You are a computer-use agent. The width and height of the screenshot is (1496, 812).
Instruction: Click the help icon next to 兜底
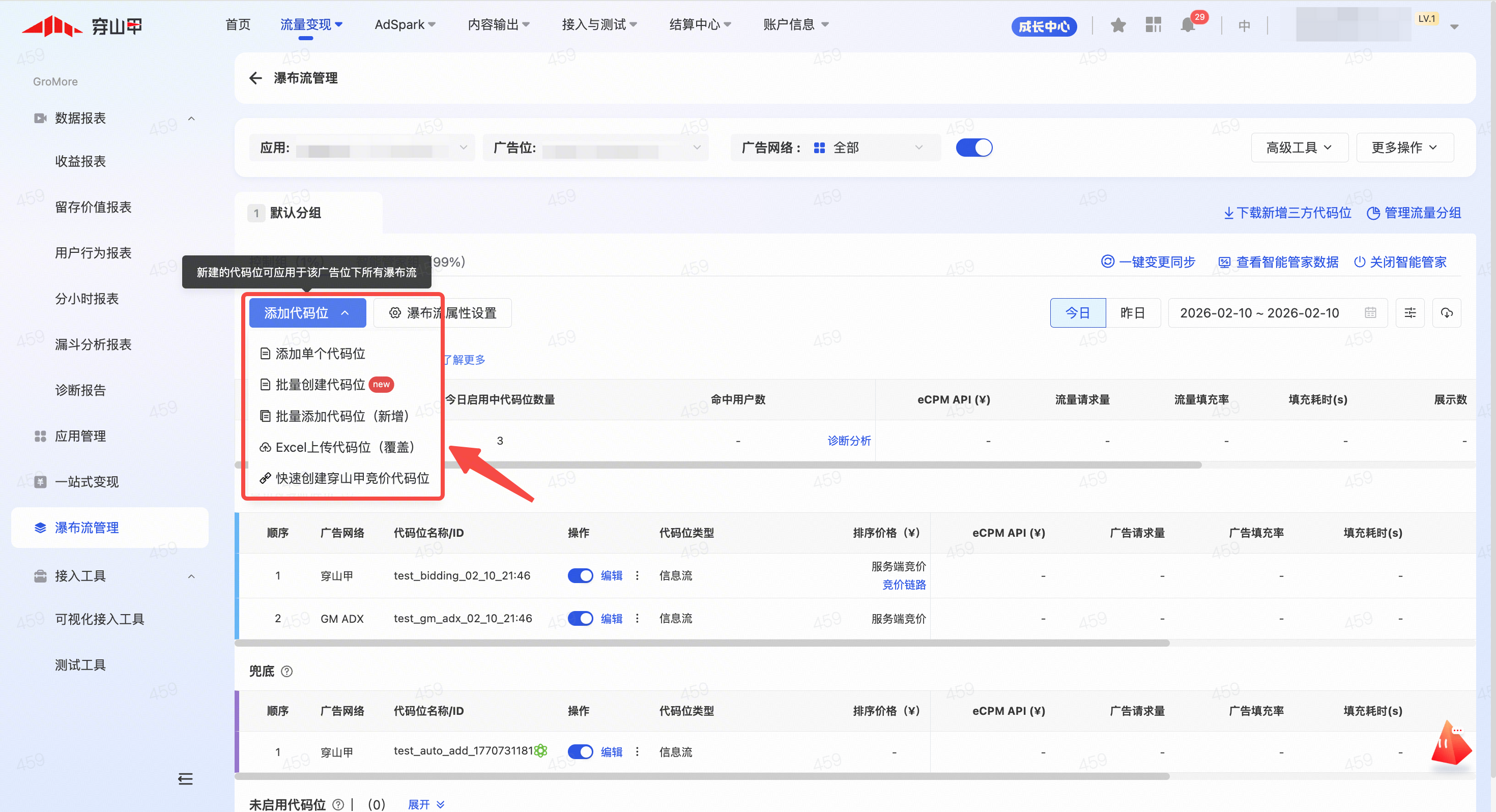287,672
